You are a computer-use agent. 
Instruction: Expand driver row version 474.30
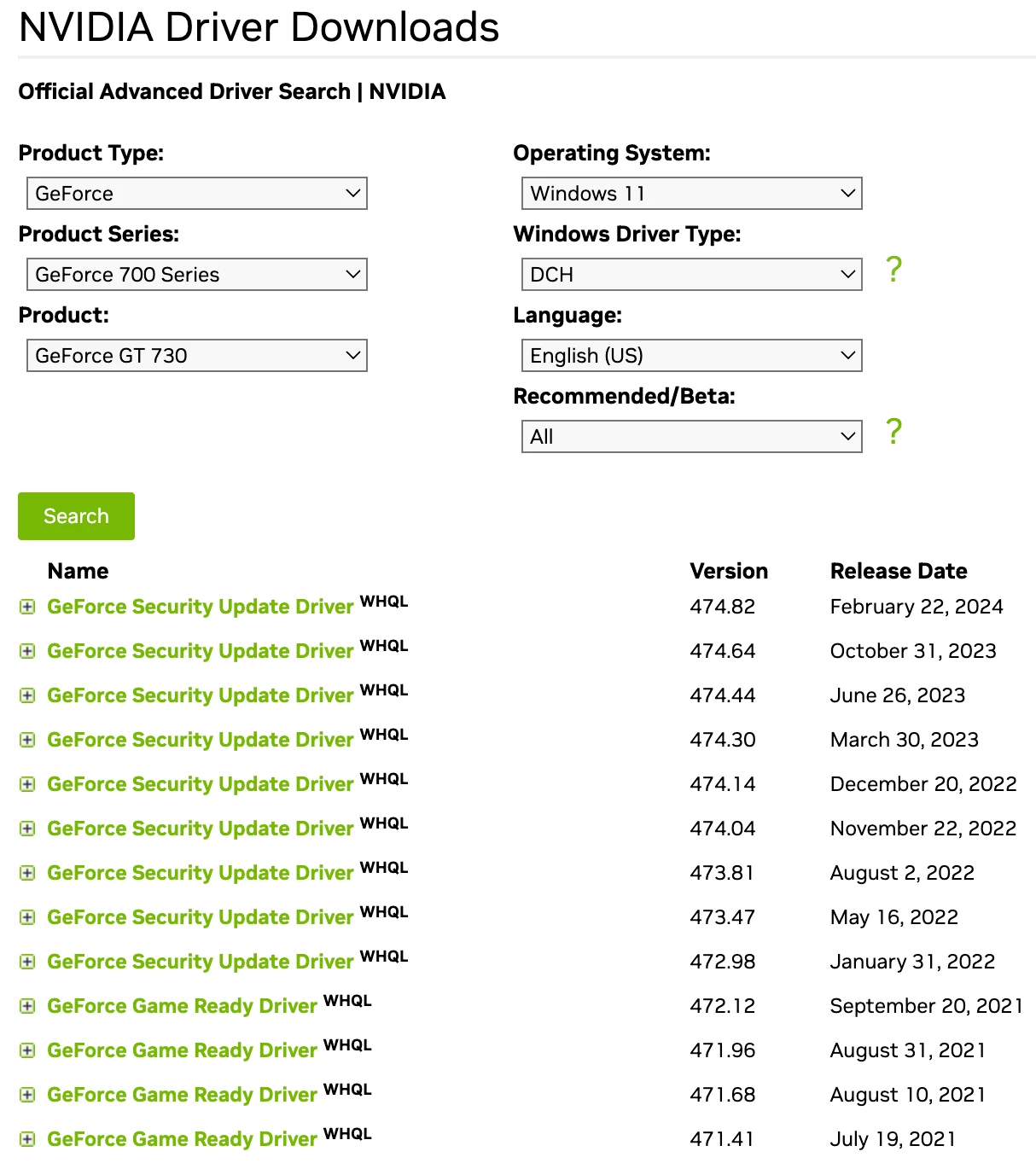point(27,740)
